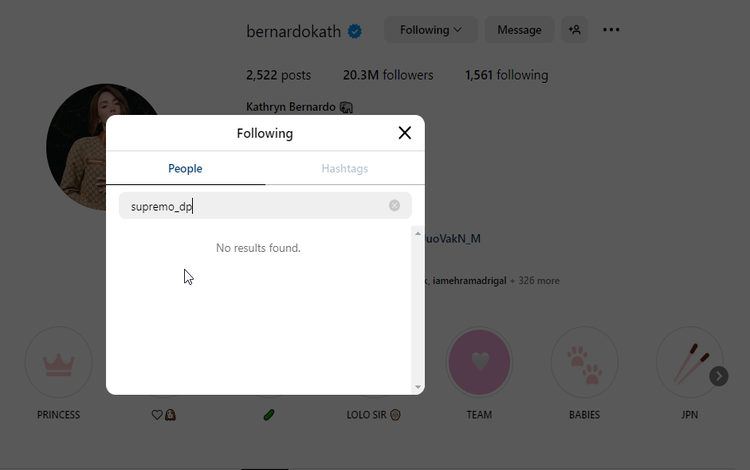Click the search input with supremo_dp
The width and height of the screenshot is (750, 470).
(255, 206)
